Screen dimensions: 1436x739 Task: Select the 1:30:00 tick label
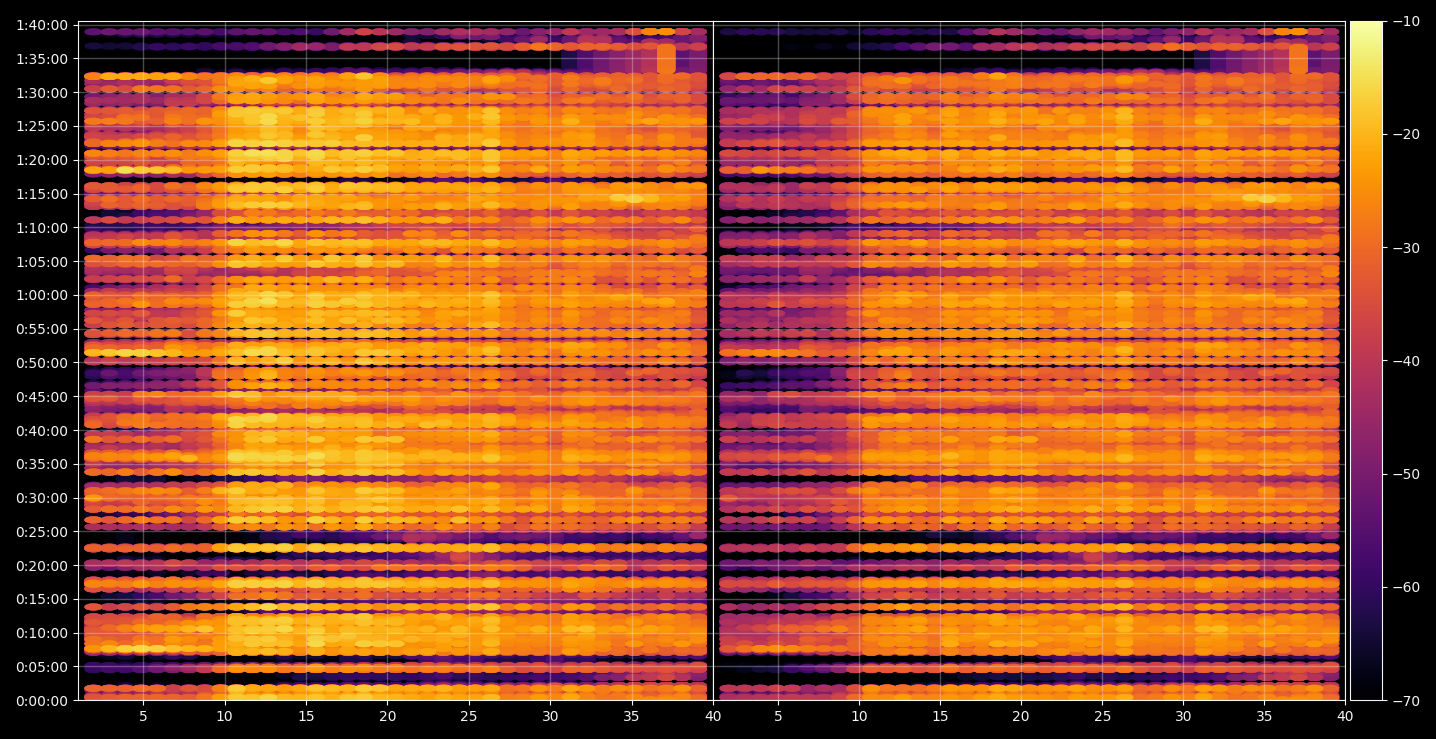click(x=42, y=92)
